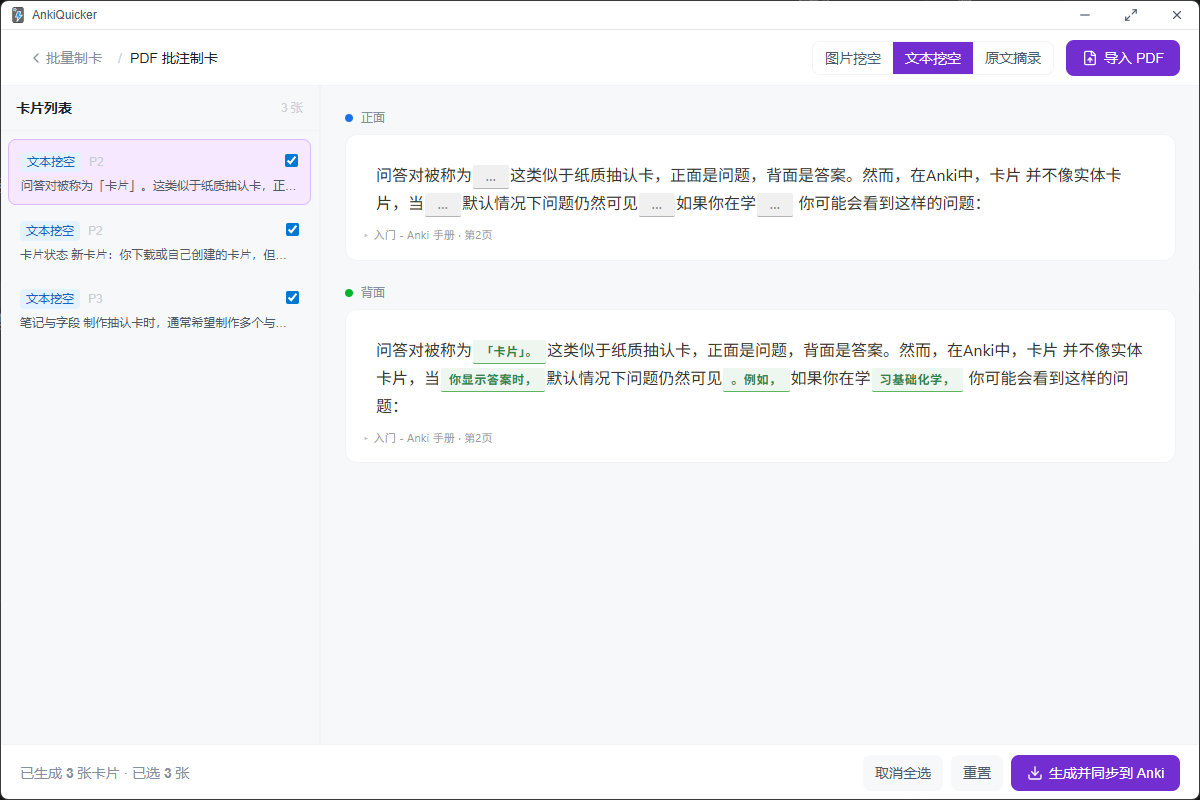The image size is (1200, 800).
Task: Click the first cloze blank after 问答对被称为
Action: (491, 176)
